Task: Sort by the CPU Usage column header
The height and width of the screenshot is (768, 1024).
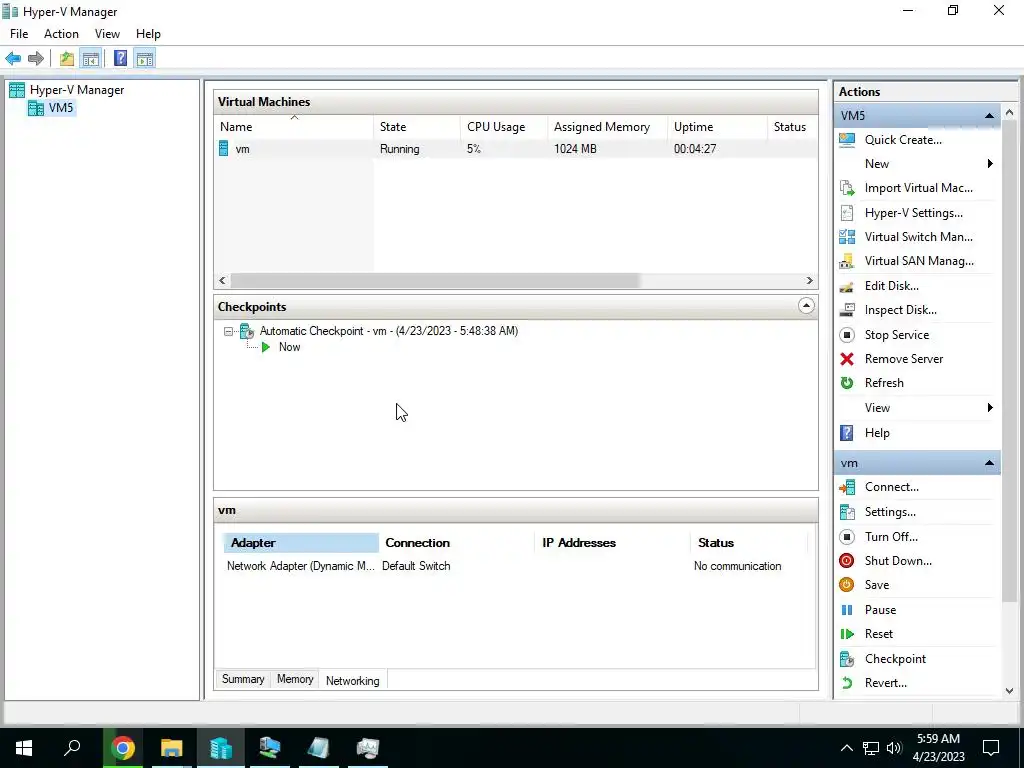Action: pyautogui.click(x=504, y=127)
